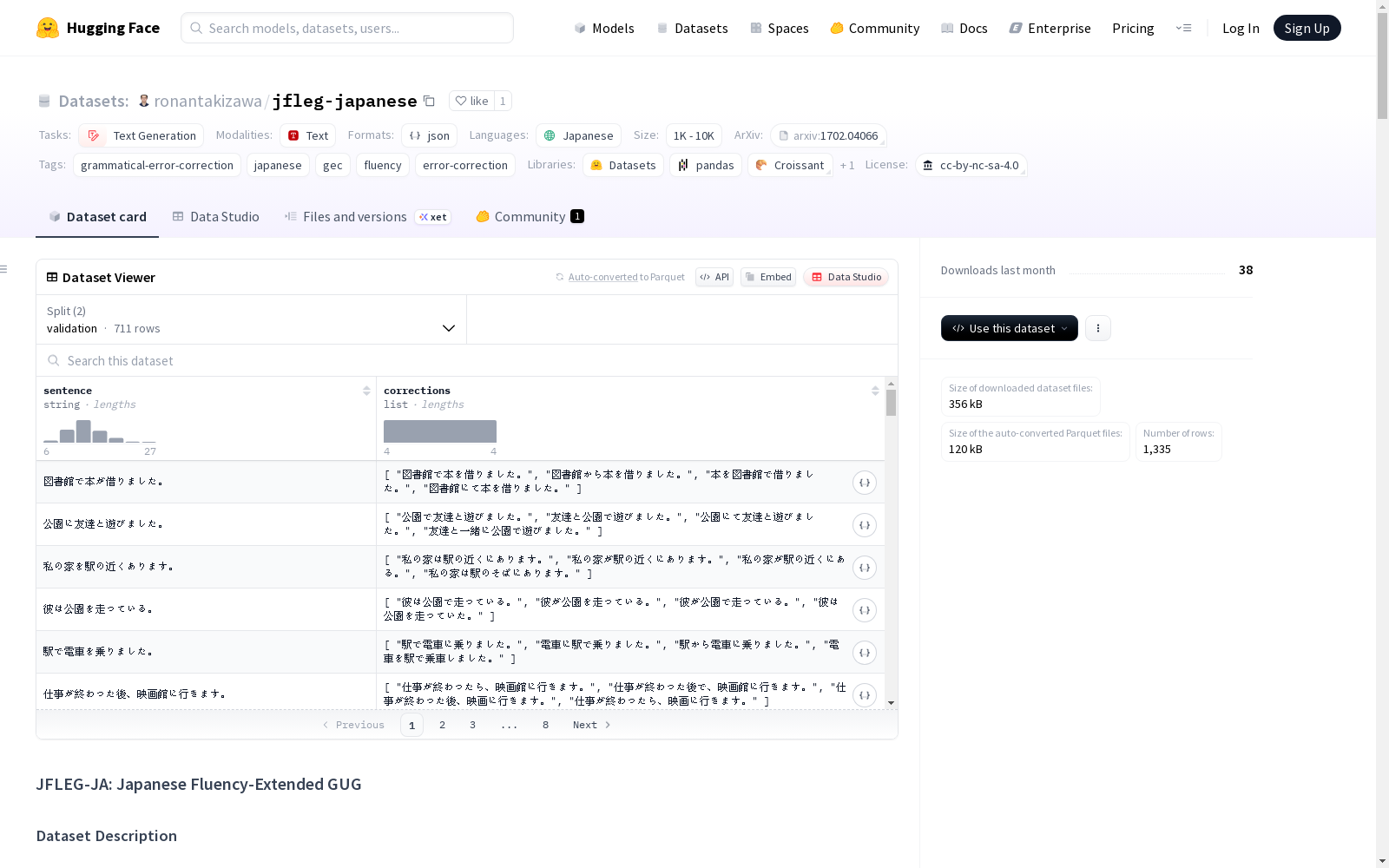The height and width of the screenshot is (868, 1389).
Task: Expand JSON for the 駅で電車 row
Action: pyautogui.click(x=865, y=653)
